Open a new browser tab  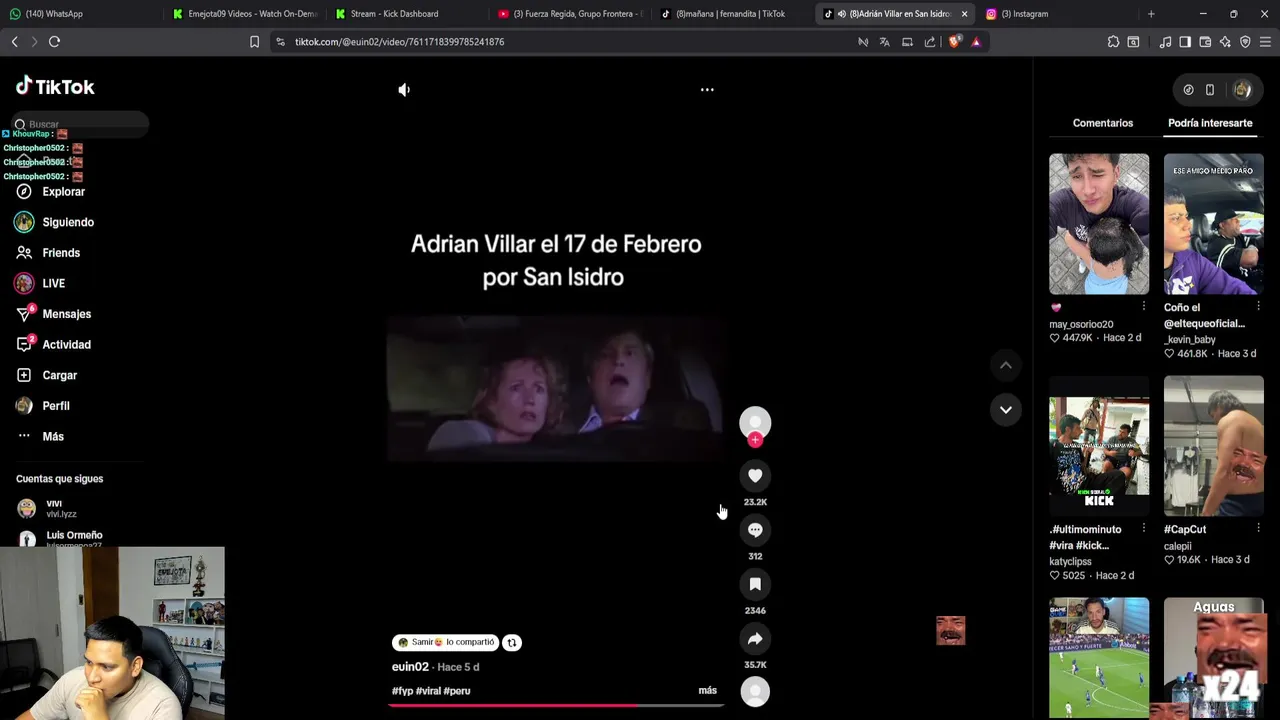click(1151, 14)
